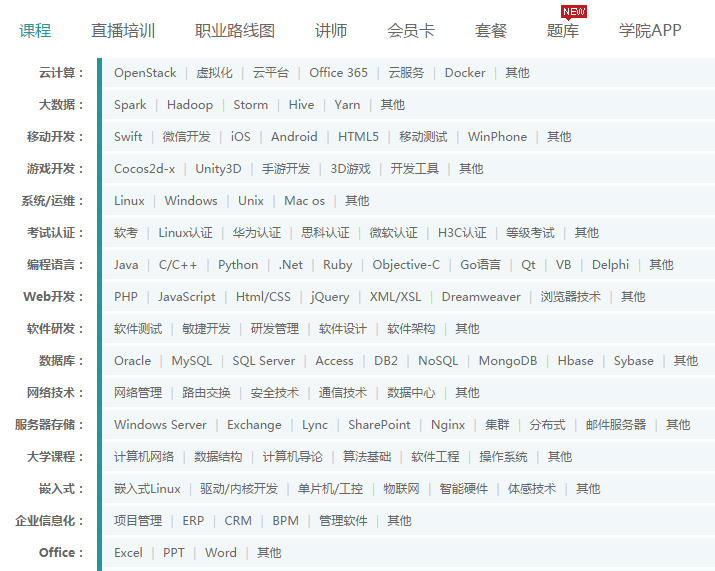This screenshot has height=571, width=715.
Task: Select the SharePoint link
Action: point(379,425)
